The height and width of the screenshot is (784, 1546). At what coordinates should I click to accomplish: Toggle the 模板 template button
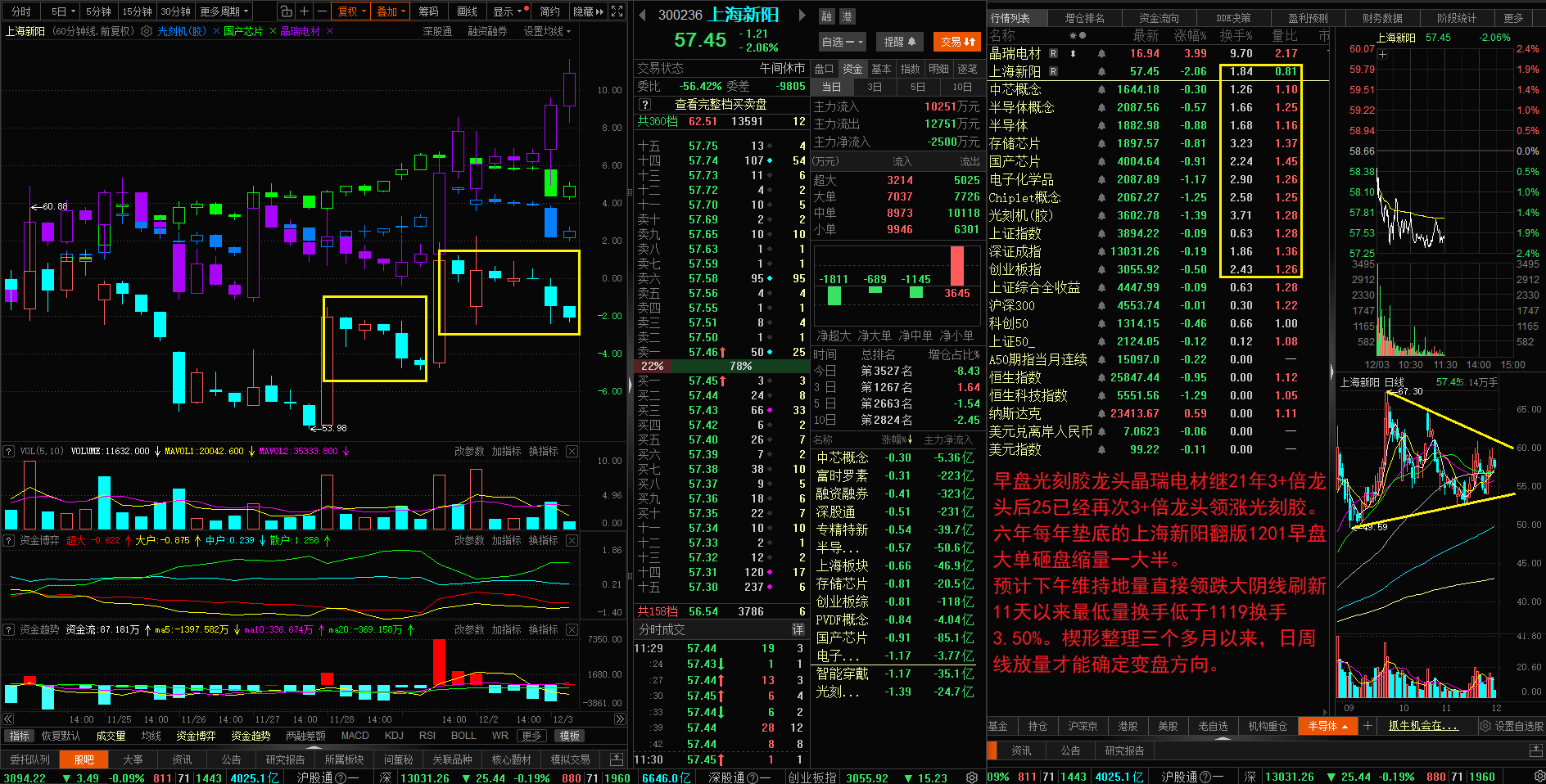click(570, 736)
